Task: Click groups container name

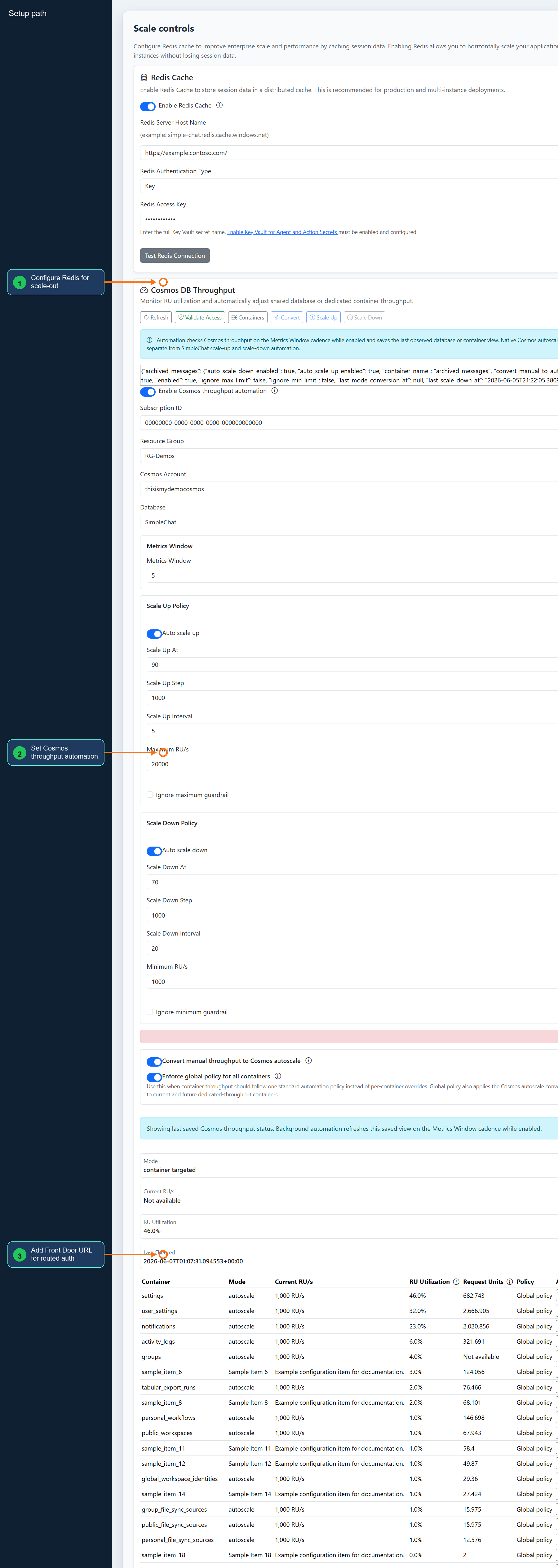Action: pos(151,1357)
